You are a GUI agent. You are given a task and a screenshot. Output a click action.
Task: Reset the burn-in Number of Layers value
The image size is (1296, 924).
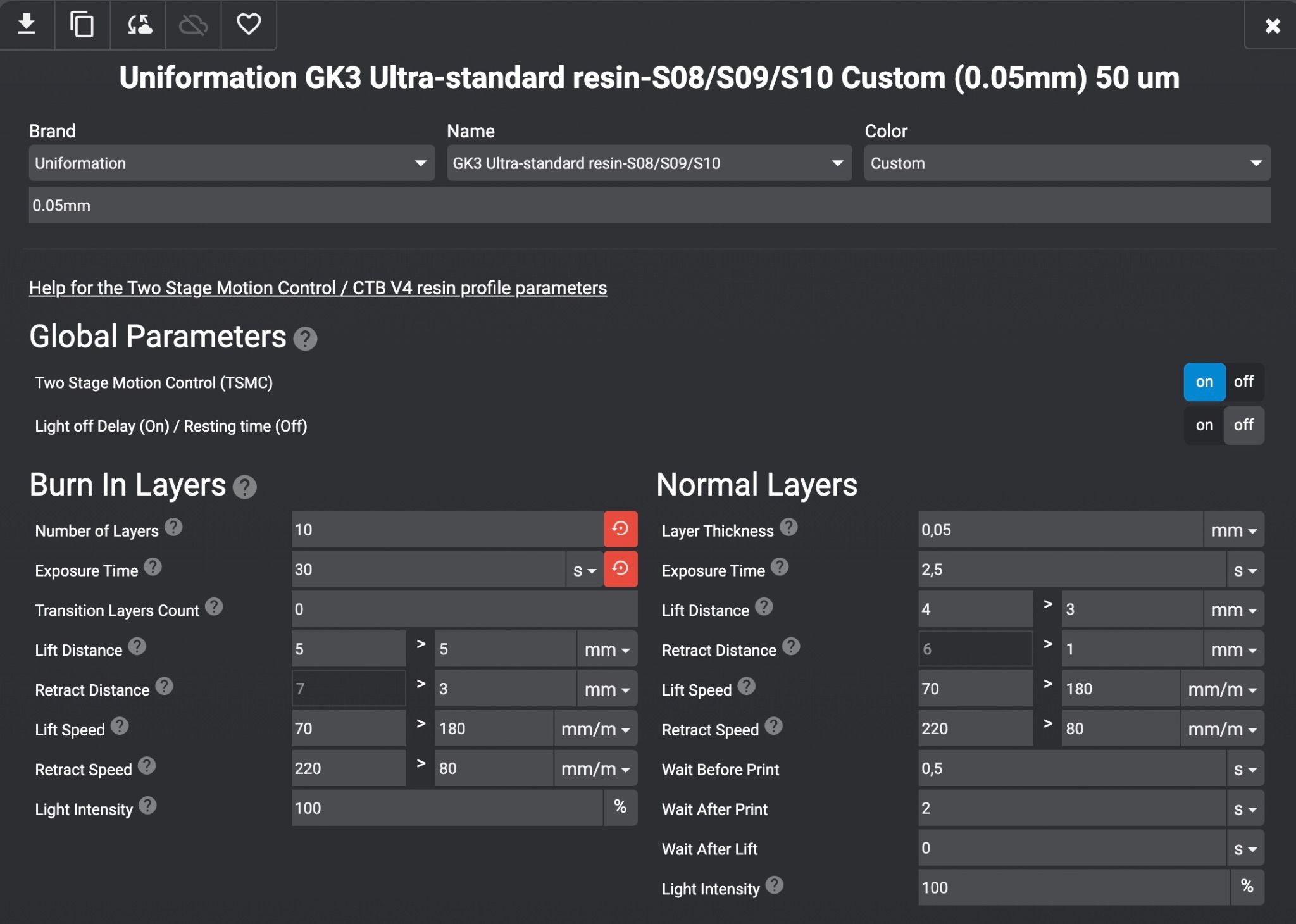coord(620,529)
